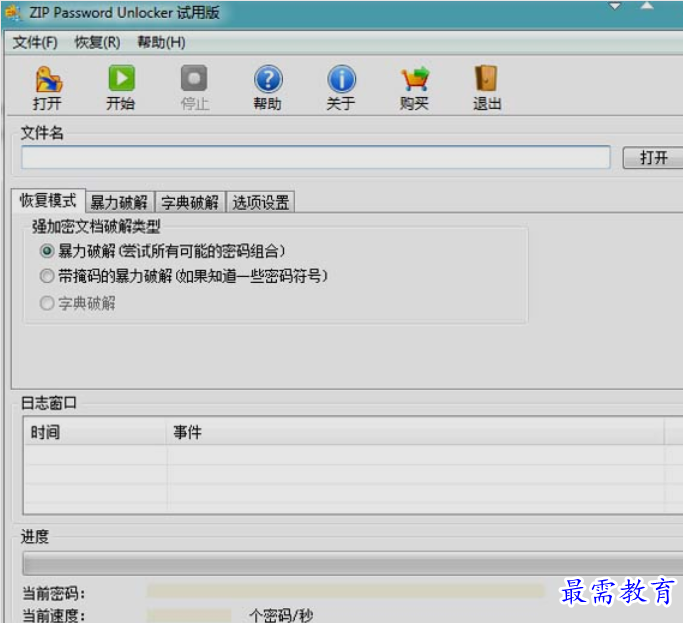Open the 帮助(H) menu
The image size is (683, 623).
coord(161,43)
